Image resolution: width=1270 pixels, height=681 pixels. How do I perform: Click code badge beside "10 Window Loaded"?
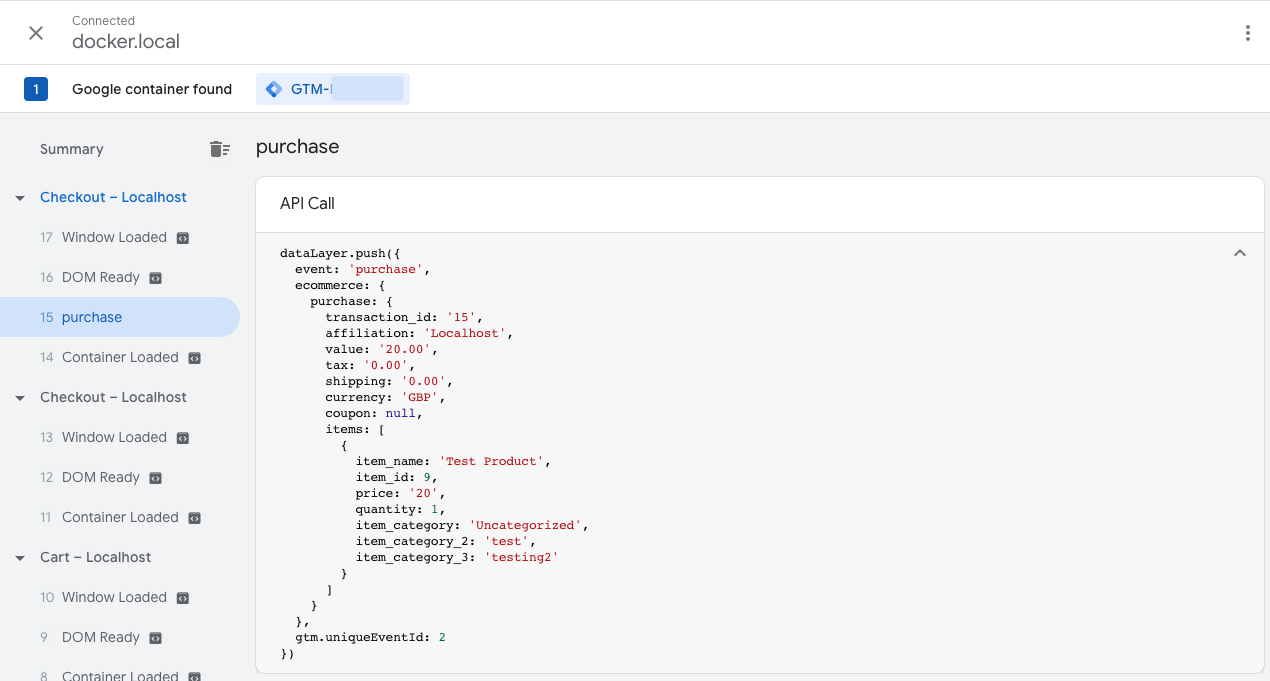(x=181, y=597)
